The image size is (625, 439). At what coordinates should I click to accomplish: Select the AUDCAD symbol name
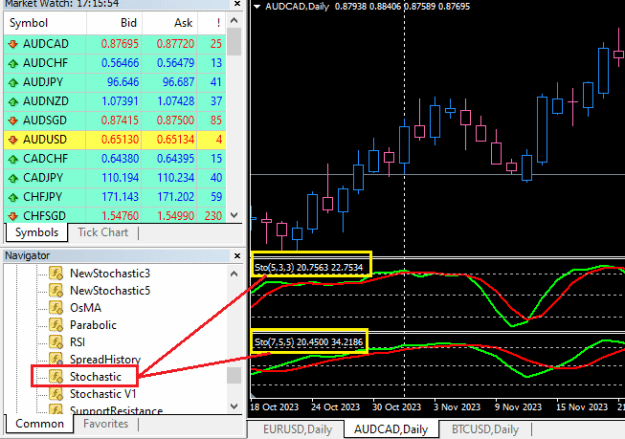tap(46, 44)
